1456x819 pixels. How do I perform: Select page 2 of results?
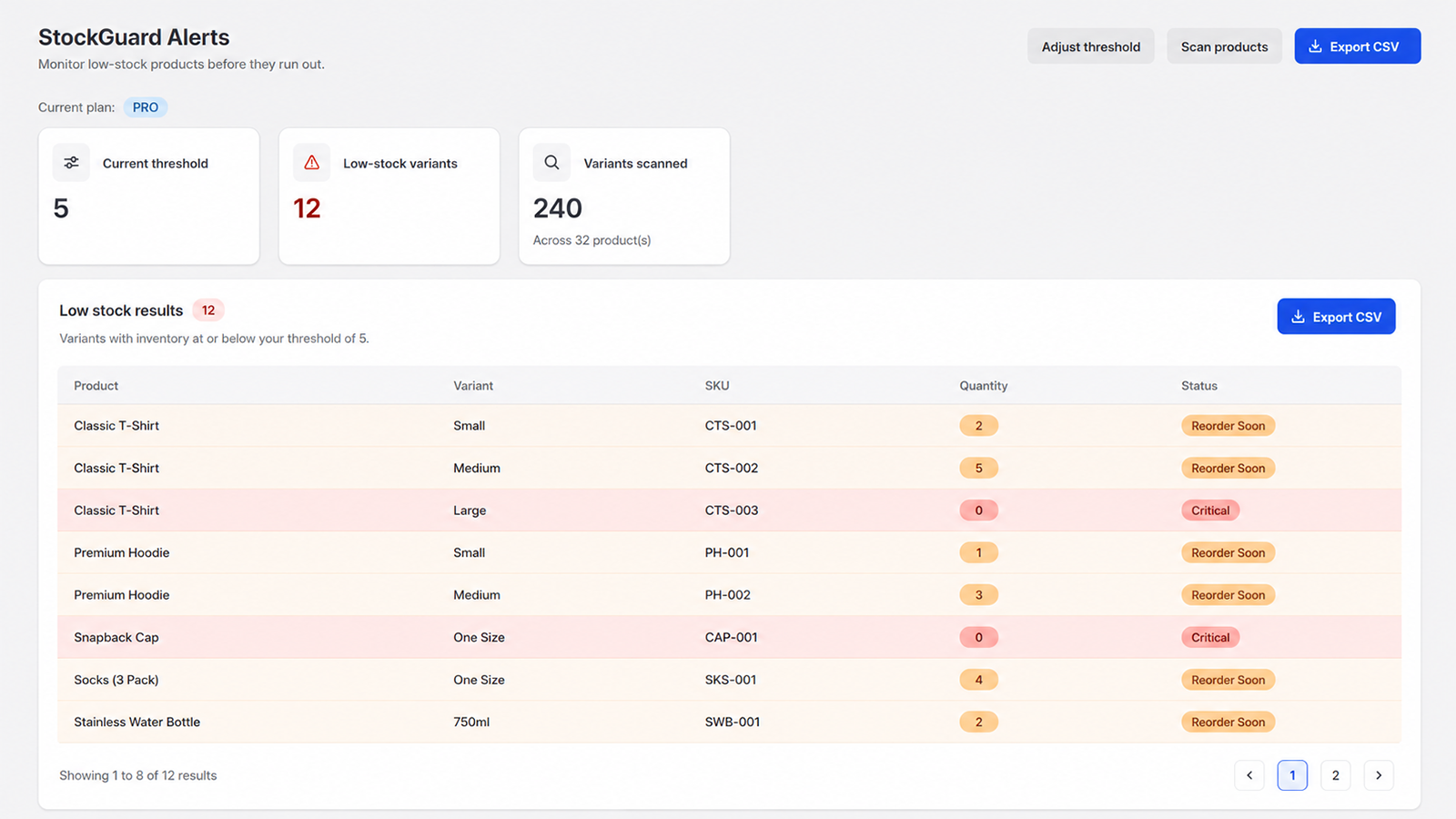[1336, 775]
